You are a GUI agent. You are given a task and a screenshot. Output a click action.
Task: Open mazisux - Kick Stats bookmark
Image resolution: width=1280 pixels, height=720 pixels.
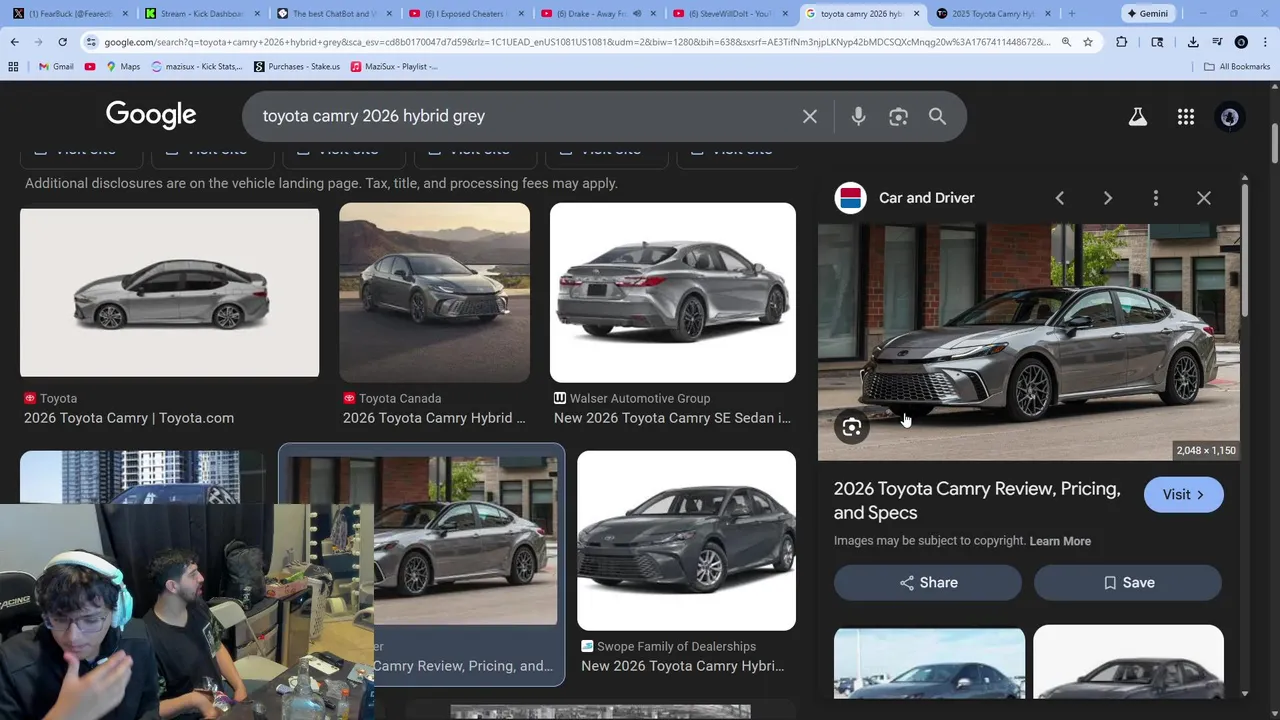tap(197, 66)
